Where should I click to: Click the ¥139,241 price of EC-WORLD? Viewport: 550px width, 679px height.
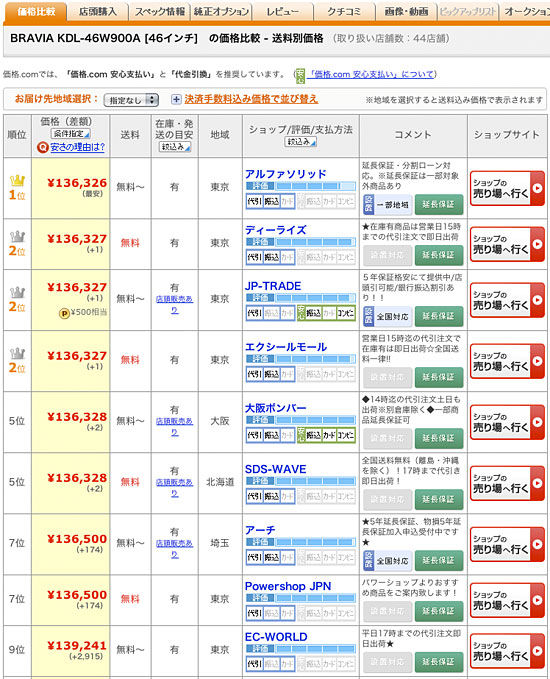point(77,646)
